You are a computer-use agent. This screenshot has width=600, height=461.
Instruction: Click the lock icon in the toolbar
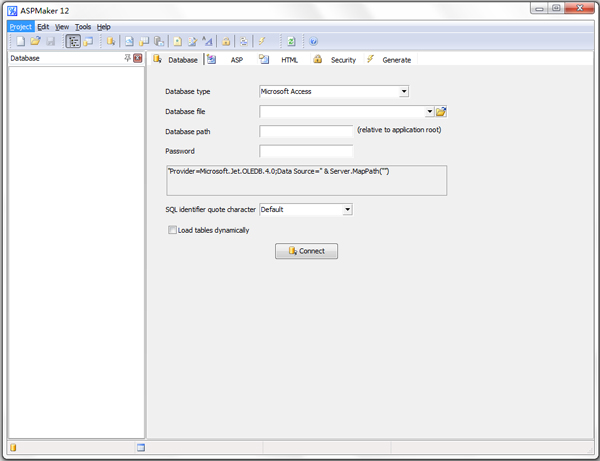click(226, 42)
